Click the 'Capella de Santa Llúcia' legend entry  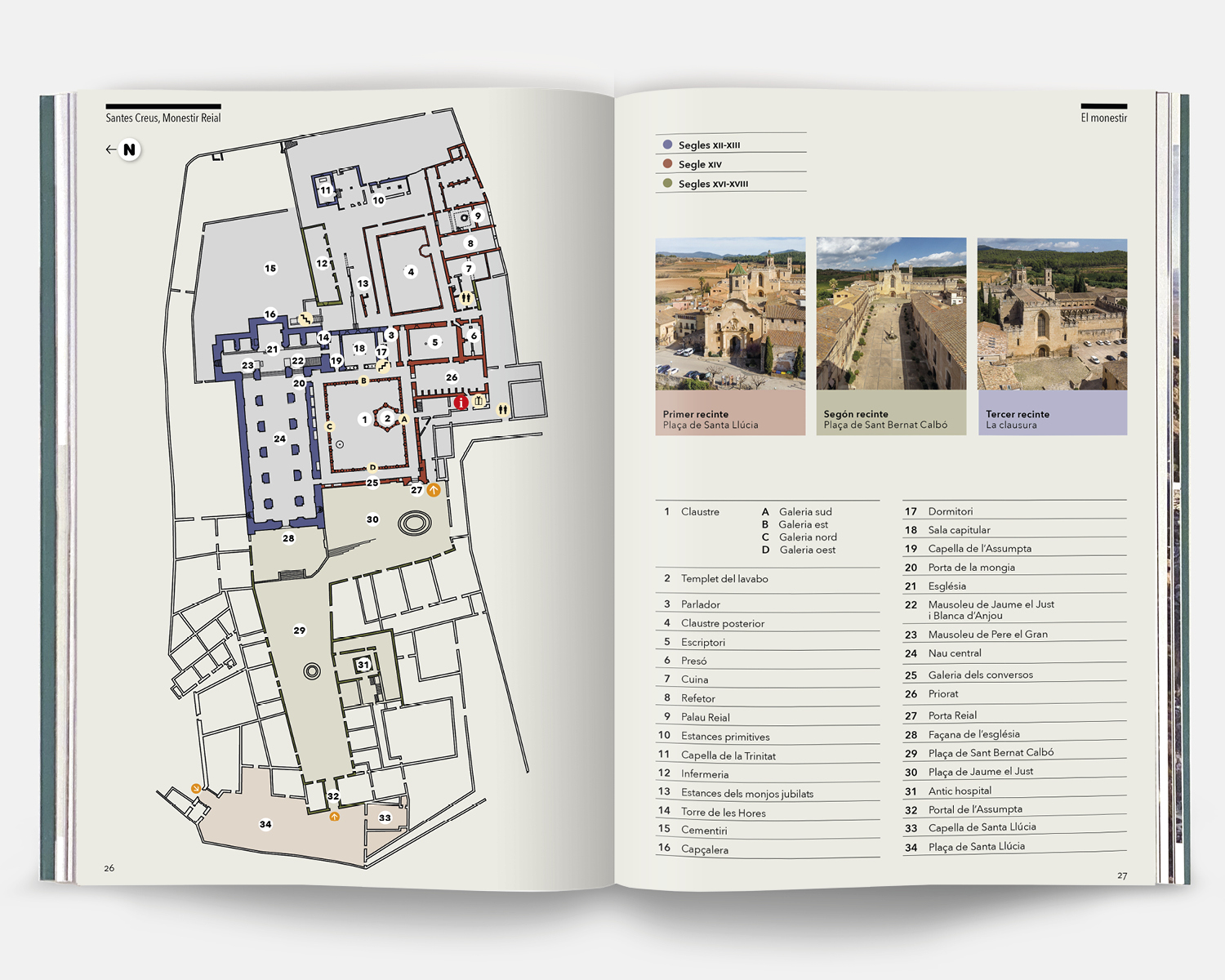(x=982, y=827)
